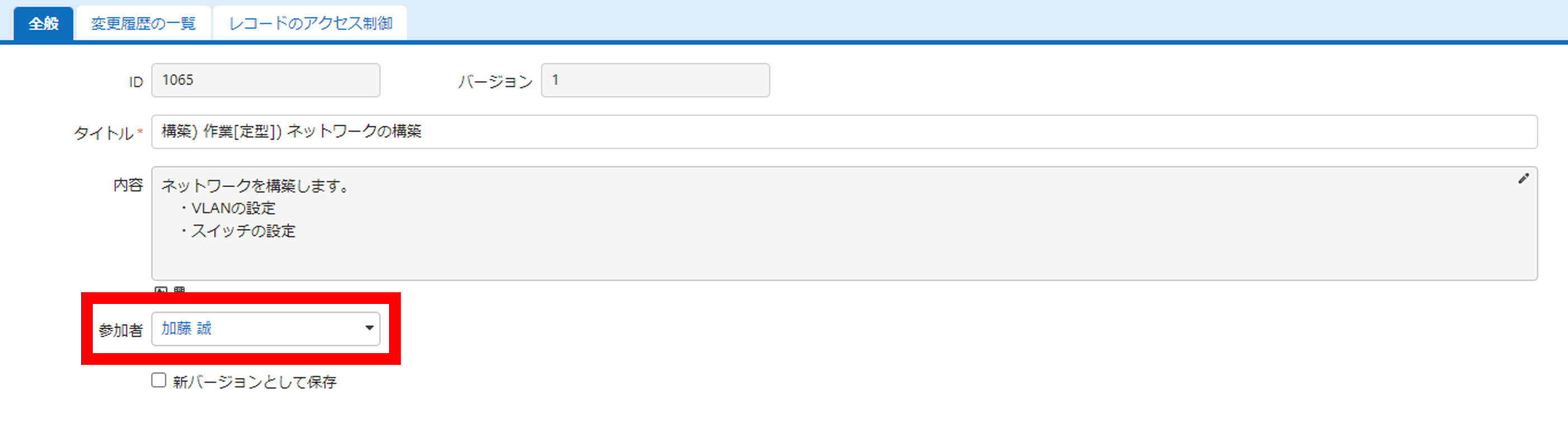Click the pencil edit icon in 内容
This screenshot has height=447, width=1568.
coord(1523,178)
